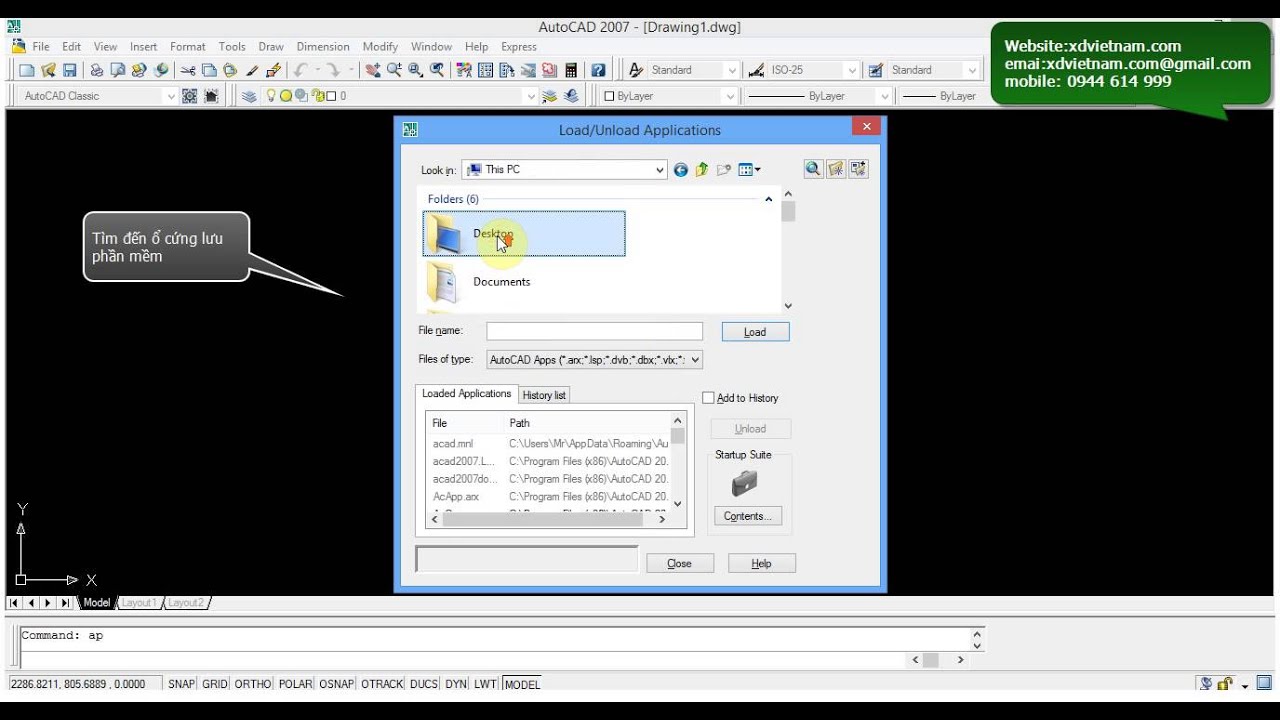Click acad.mnl in loaded applications list
The image size is (1280, 720).
[453, 443]
